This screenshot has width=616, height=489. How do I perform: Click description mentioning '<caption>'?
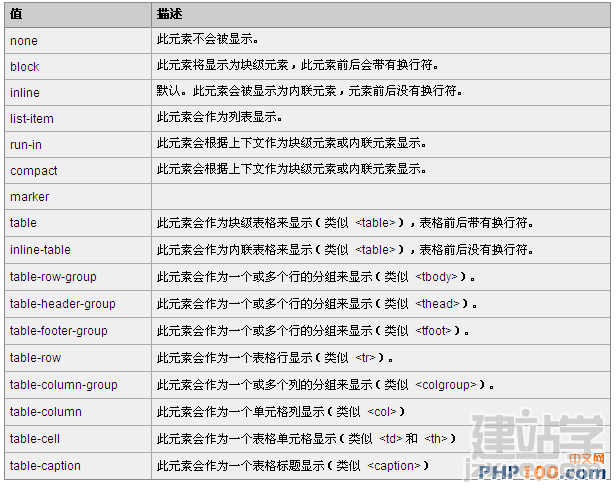click(293, 466)
